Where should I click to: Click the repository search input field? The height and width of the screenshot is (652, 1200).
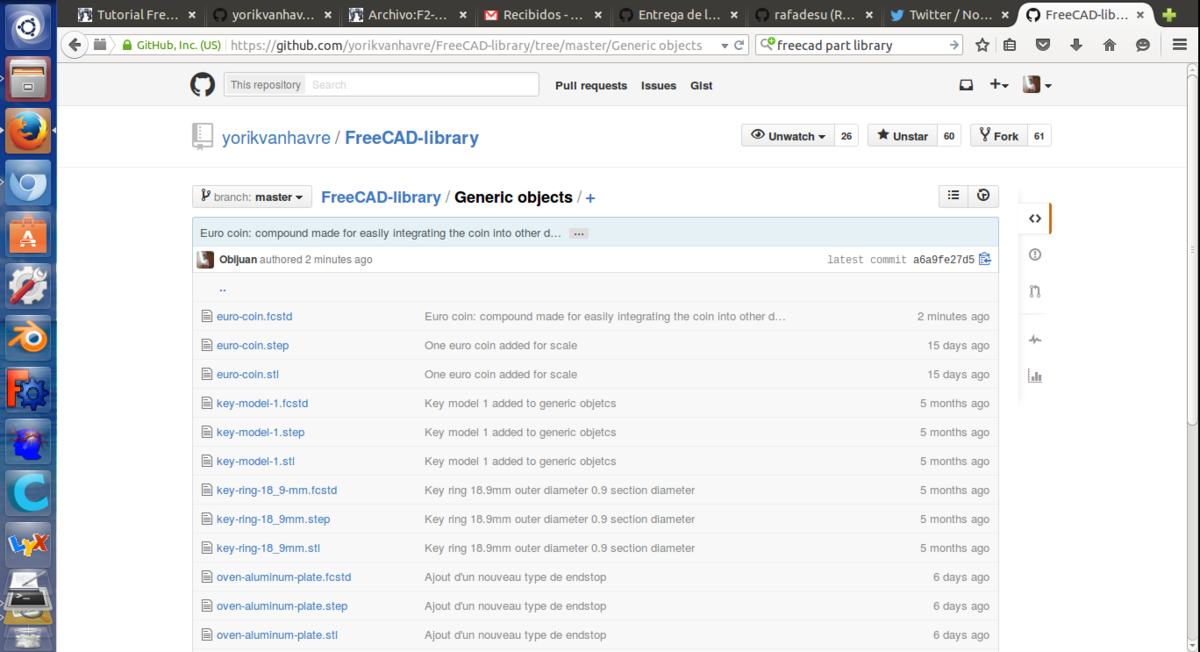click(421, 85)
